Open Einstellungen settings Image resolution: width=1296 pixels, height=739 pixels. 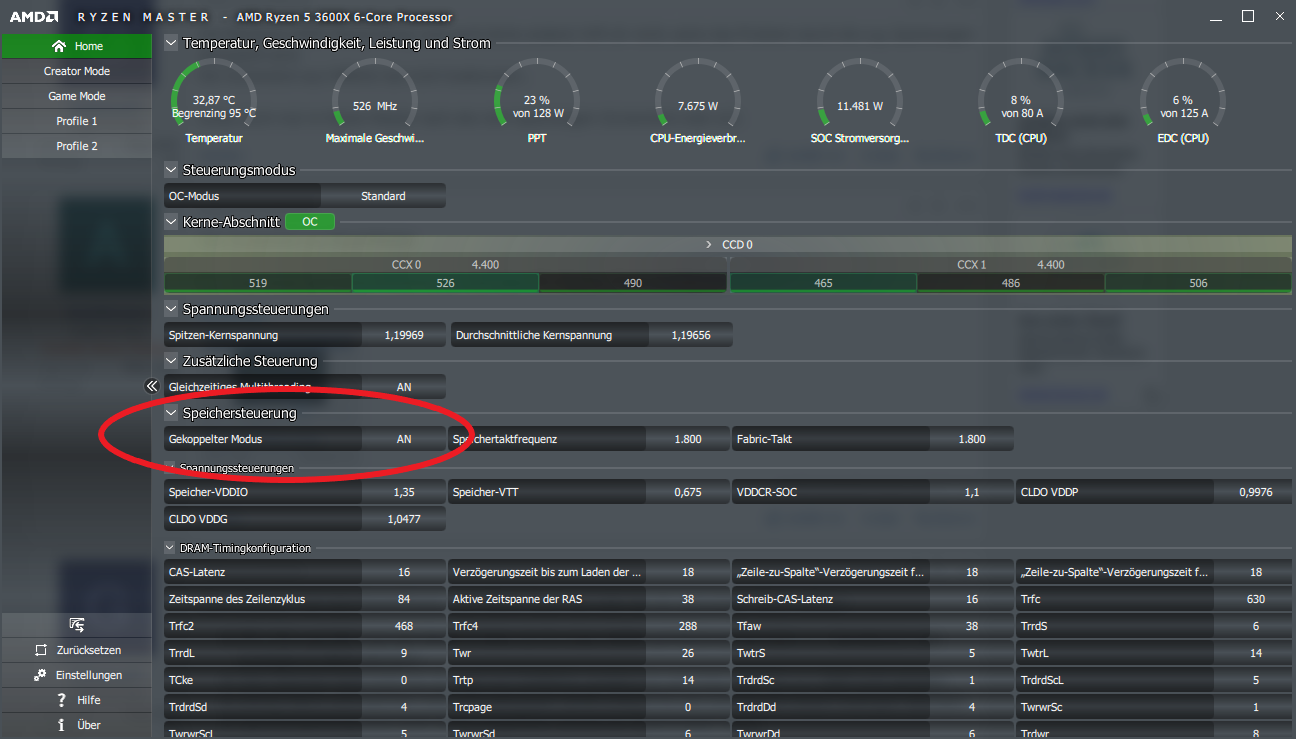tap(77, 675)
